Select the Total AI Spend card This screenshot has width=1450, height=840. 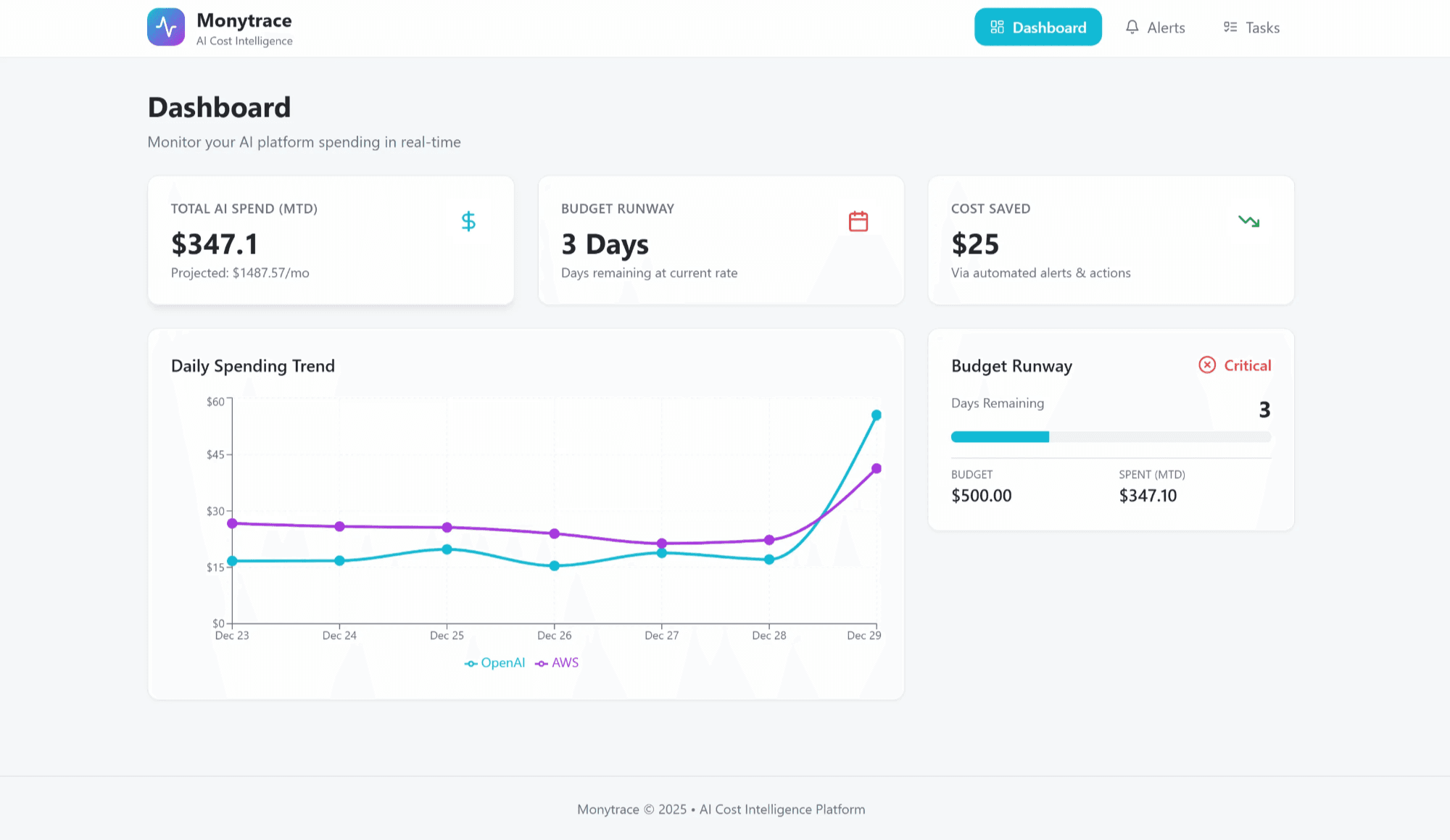(331, 240)
